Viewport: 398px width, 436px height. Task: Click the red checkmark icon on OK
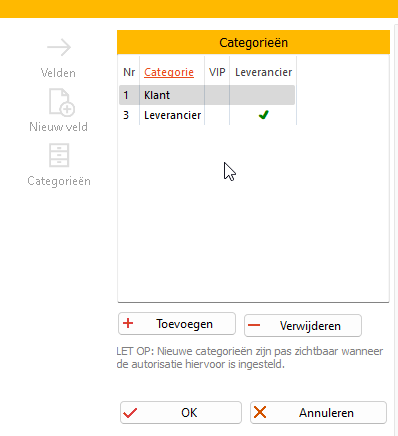click(x=130, y=413)
